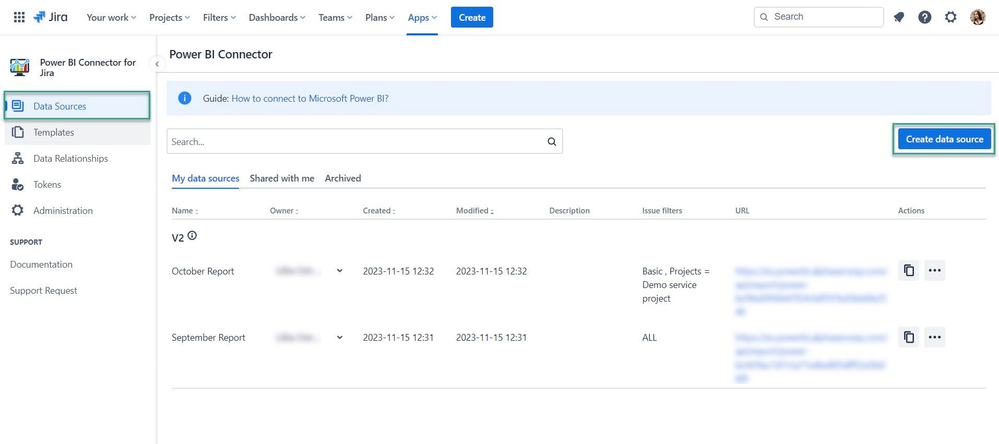Viewport: 999px width, 444px height.
Task: Click the magnifier icon in data source search
Action: [x=552, y=142]
